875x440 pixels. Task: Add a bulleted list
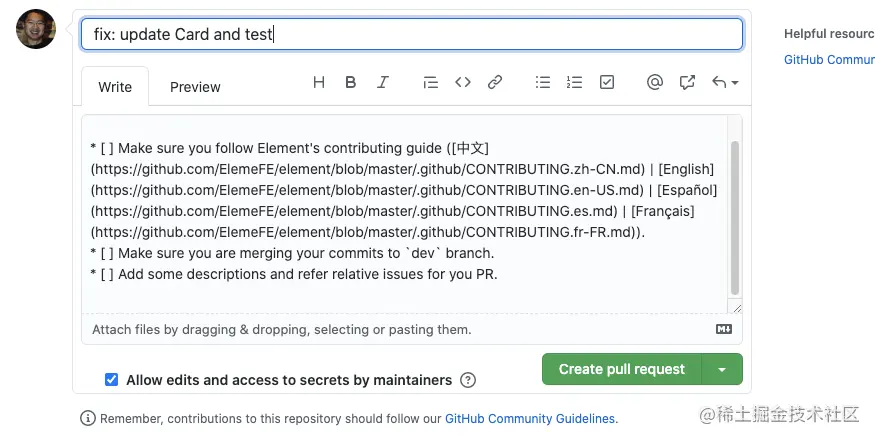click(543, 83)
